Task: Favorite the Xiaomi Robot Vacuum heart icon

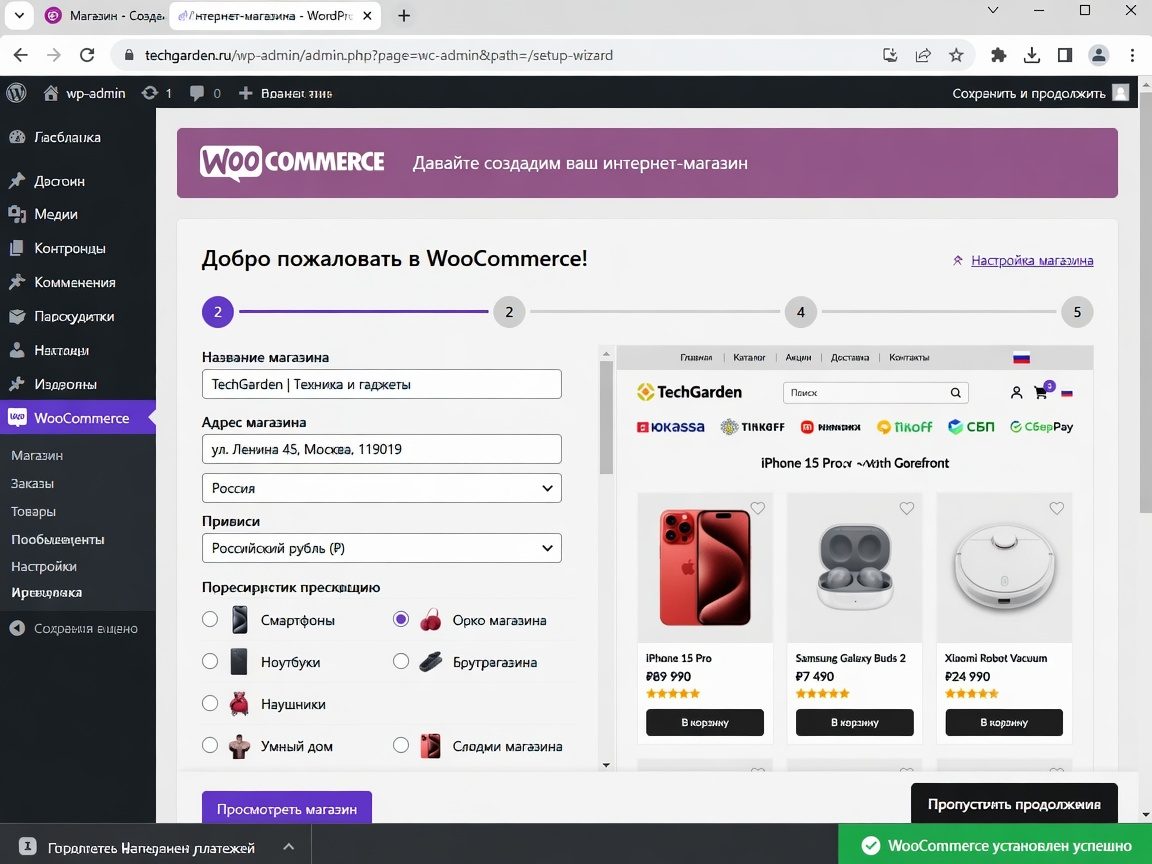Action: coord(1056,508)
